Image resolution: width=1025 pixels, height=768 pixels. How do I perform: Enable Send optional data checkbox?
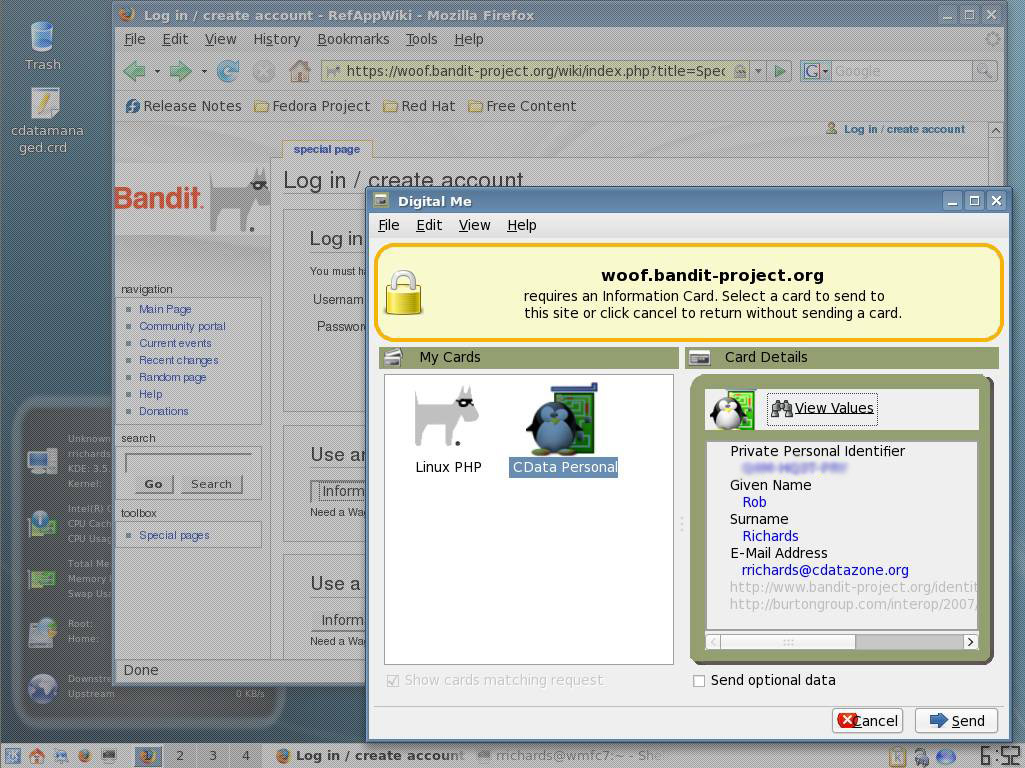point(699,681)
